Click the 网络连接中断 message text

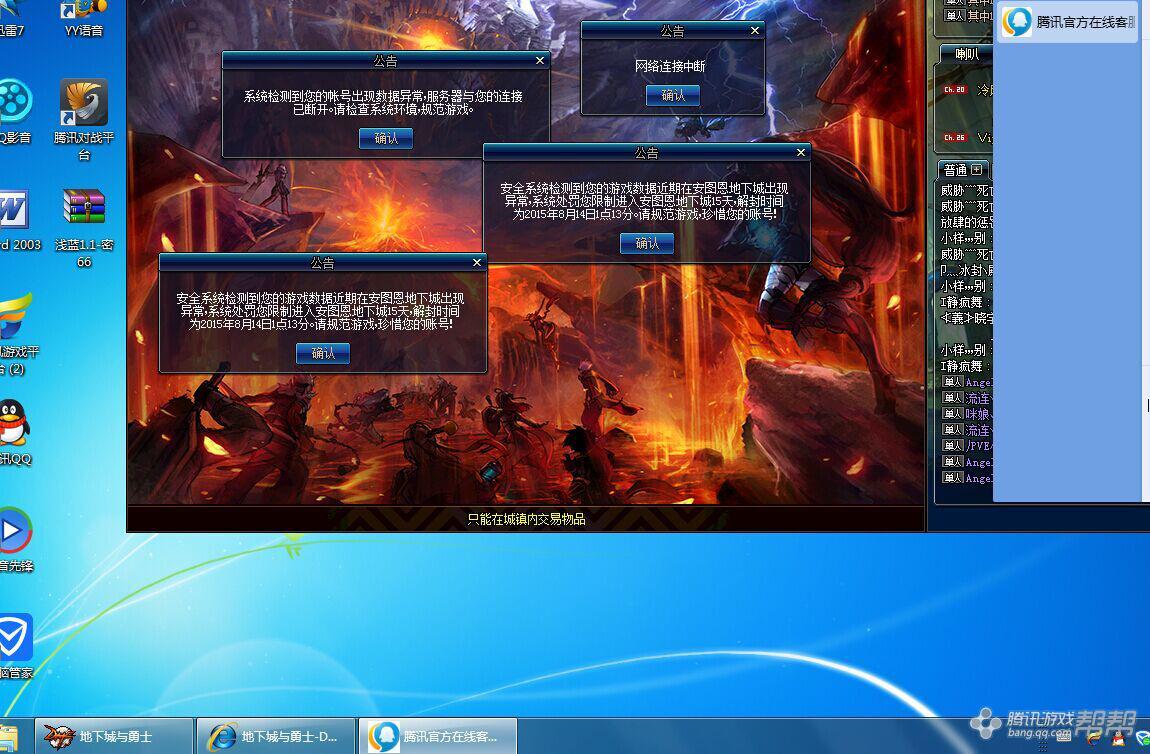[670, 66]
